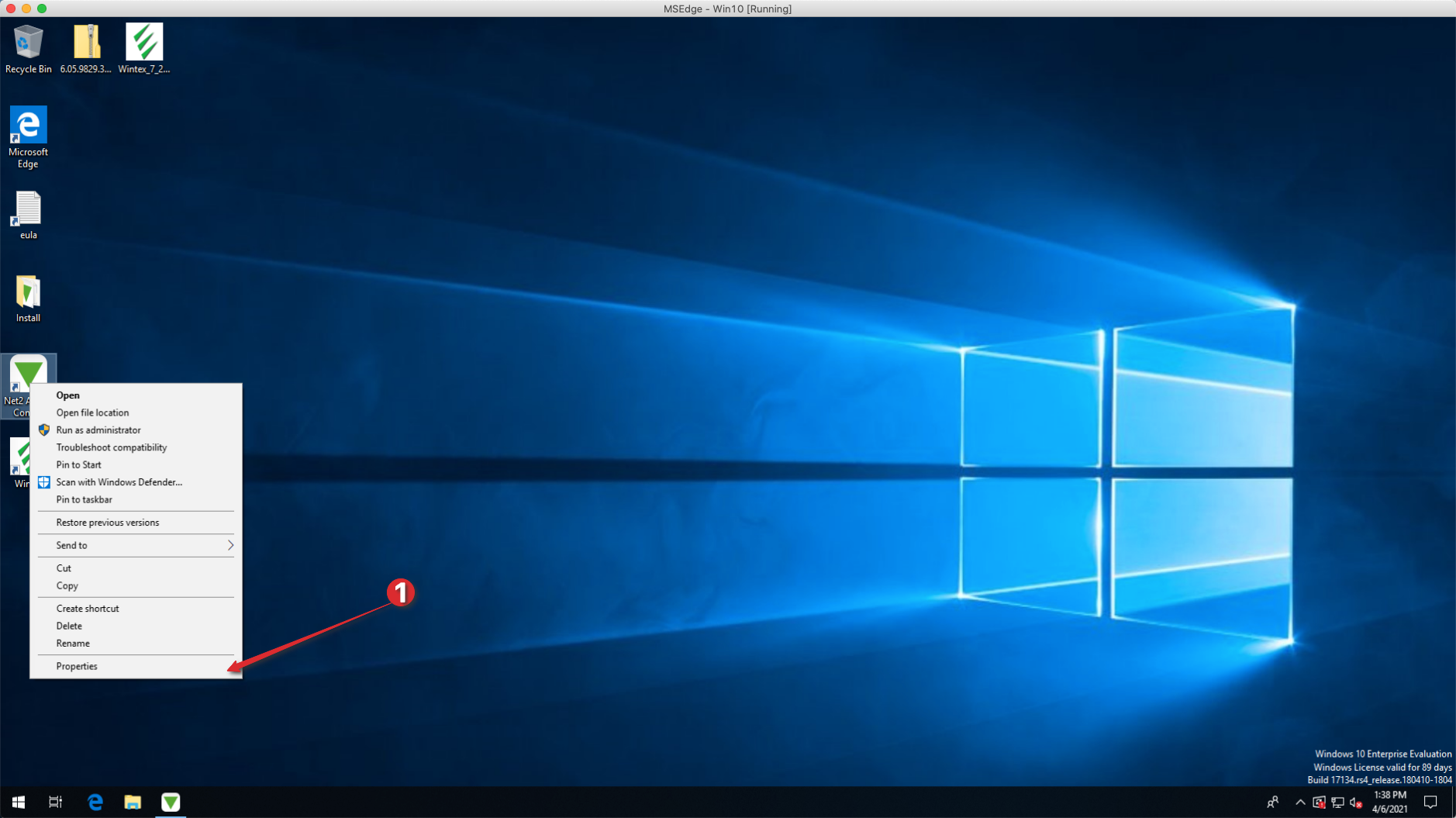Open the Install folder
This screenshot has height=818, width=1456.
click(27, 295)
